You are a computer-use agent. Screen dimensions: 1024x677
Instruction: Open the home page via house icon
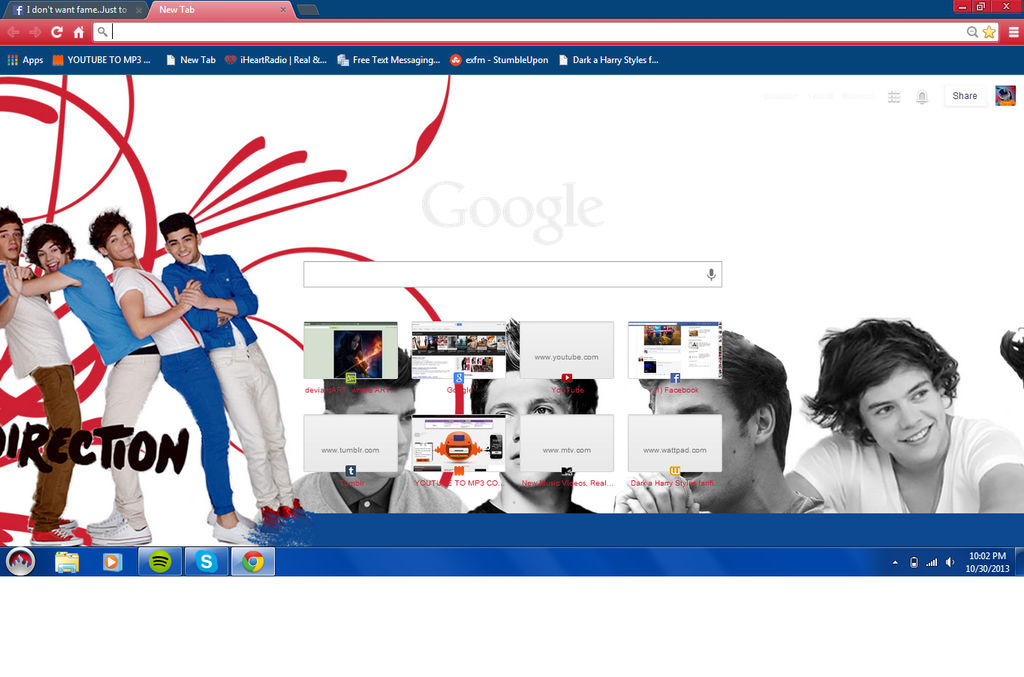(78, 31)
